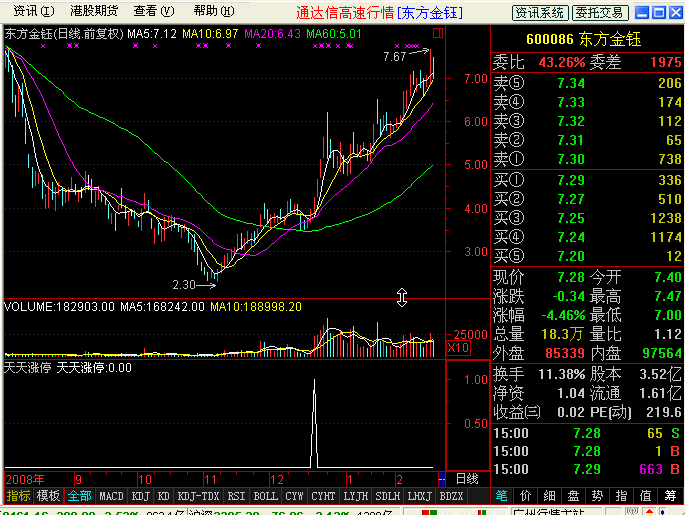The width and height of the screenshot is (685, 515).
Task: Select the 势 trend tab
Action: pos(598,496)
